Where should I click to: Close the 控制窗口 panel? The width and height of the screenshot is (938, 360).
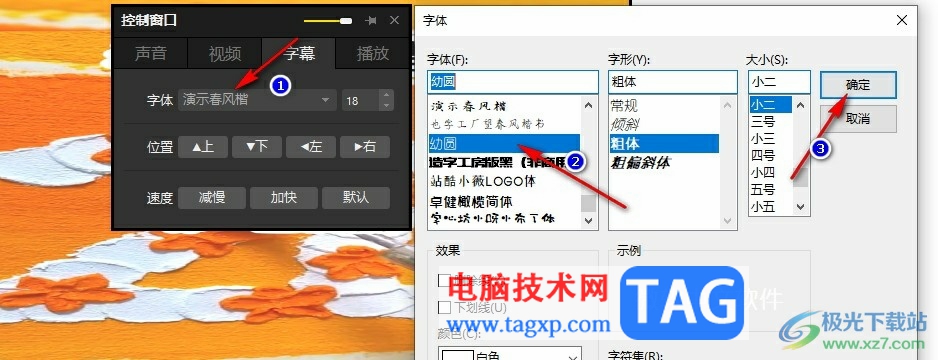[394, 20]
